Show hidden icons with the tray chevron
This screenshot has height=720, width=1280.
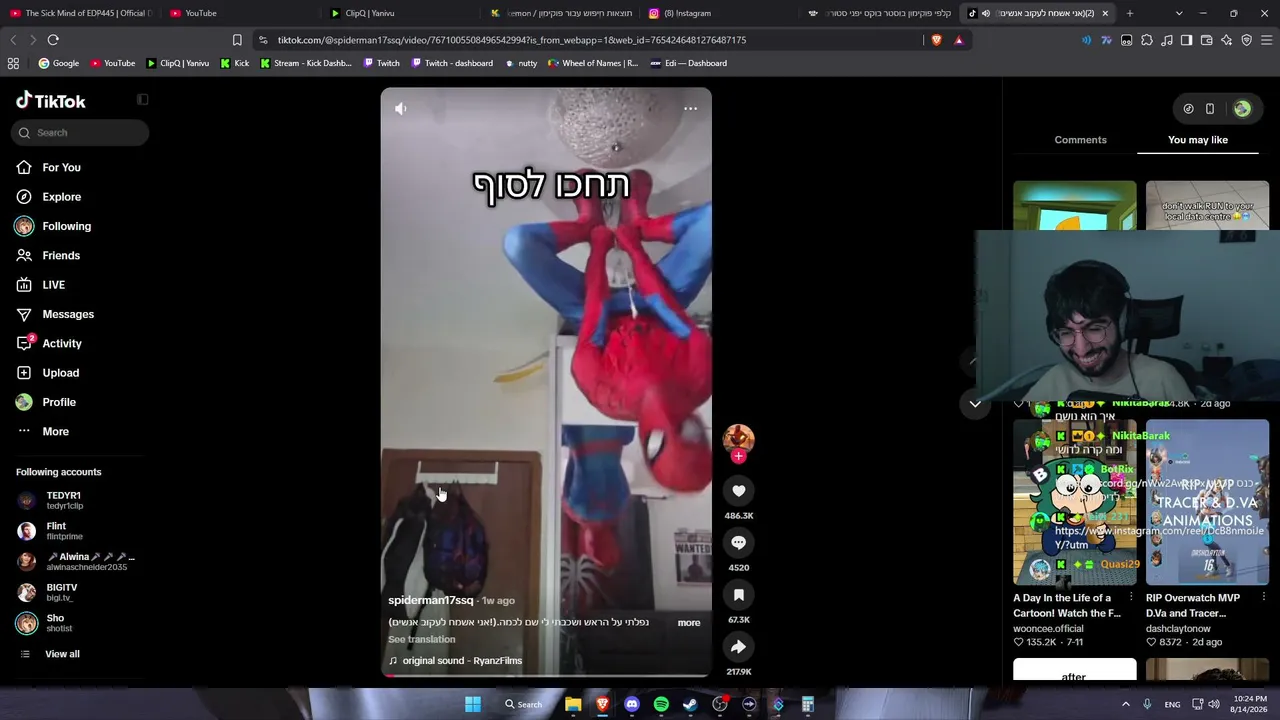(1125, 704)
